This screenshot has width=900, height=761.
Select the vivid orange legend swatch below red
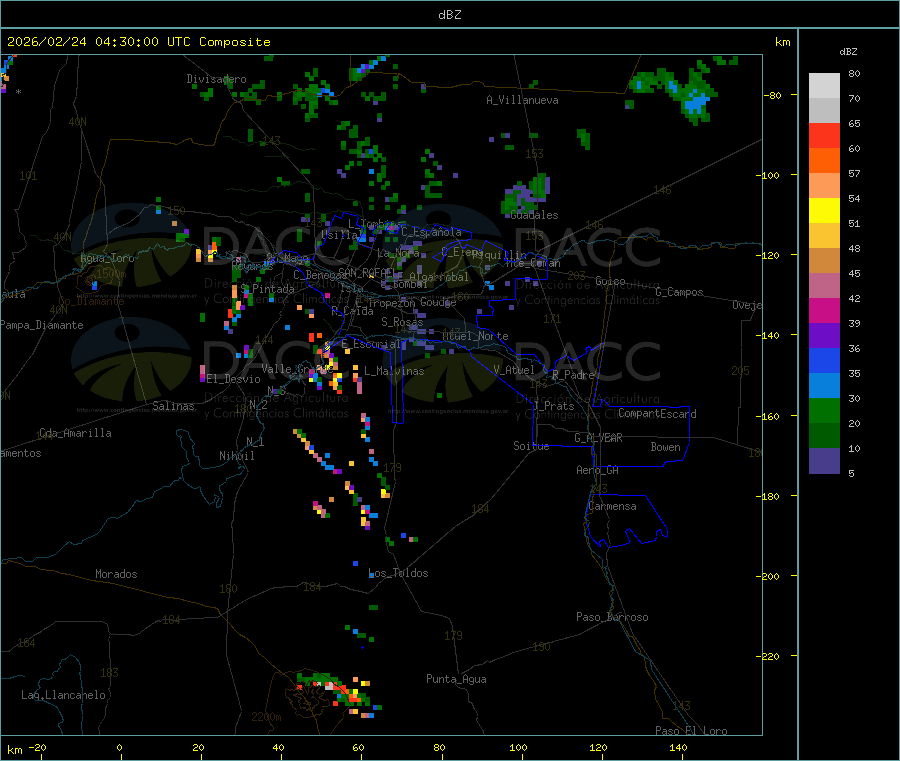pyautogui.click(x=824, y=161)
